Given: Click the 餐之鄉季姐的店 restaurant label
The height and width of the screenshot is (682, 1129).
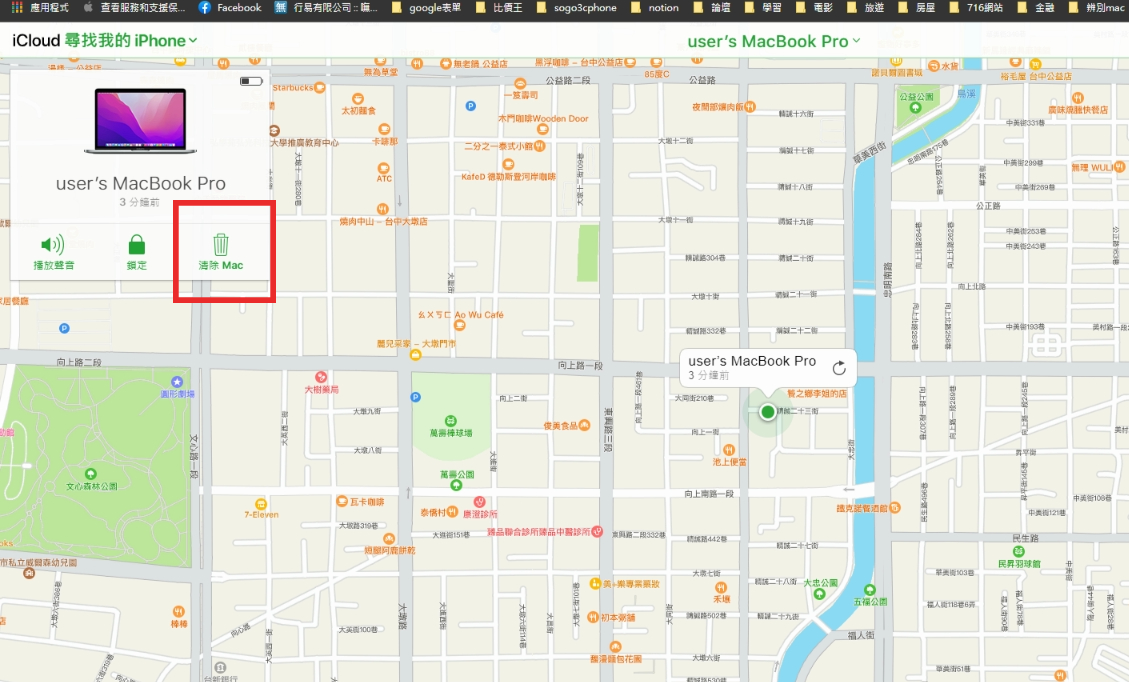Looking at the screenshot, I should coord(817,393).
